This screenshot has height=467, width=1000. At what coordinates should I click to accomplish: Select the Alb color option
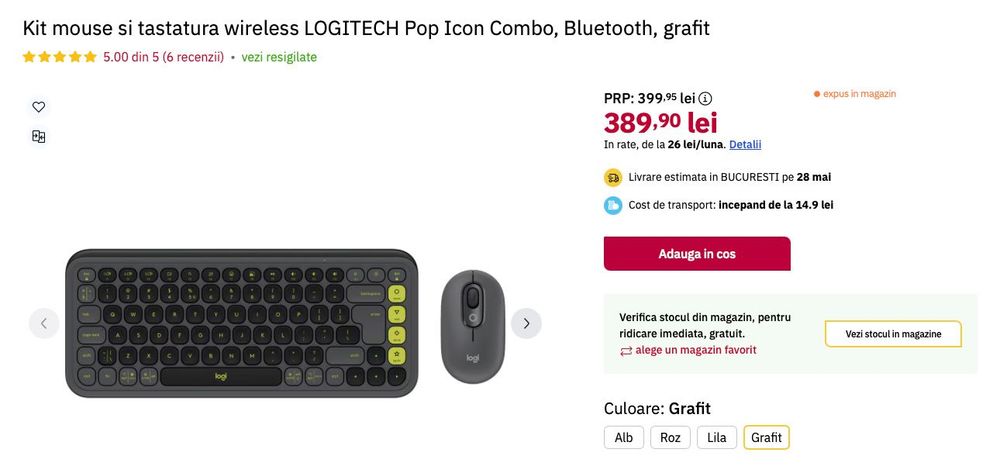624,438
